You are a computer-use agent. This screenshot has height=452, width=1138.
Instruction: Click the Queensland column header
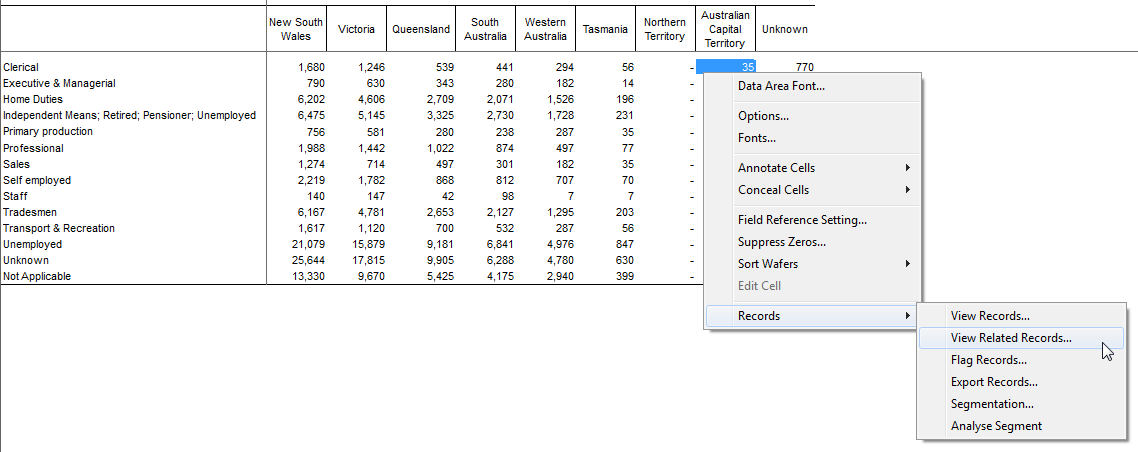click(x=420, y=29)
